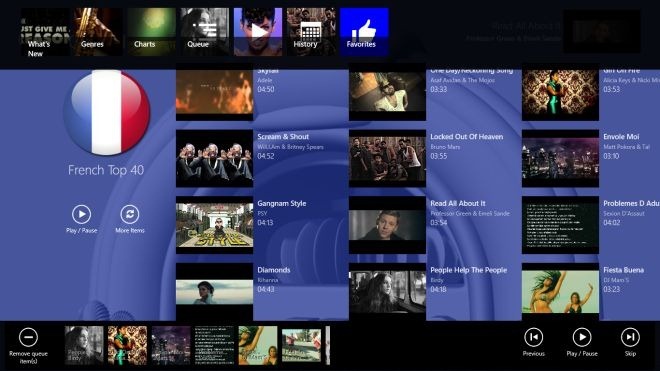The height and width of the screenshot is (371, 660).
Task: Click the 'Fiesta Buena' title text
Action: (623, 270)
